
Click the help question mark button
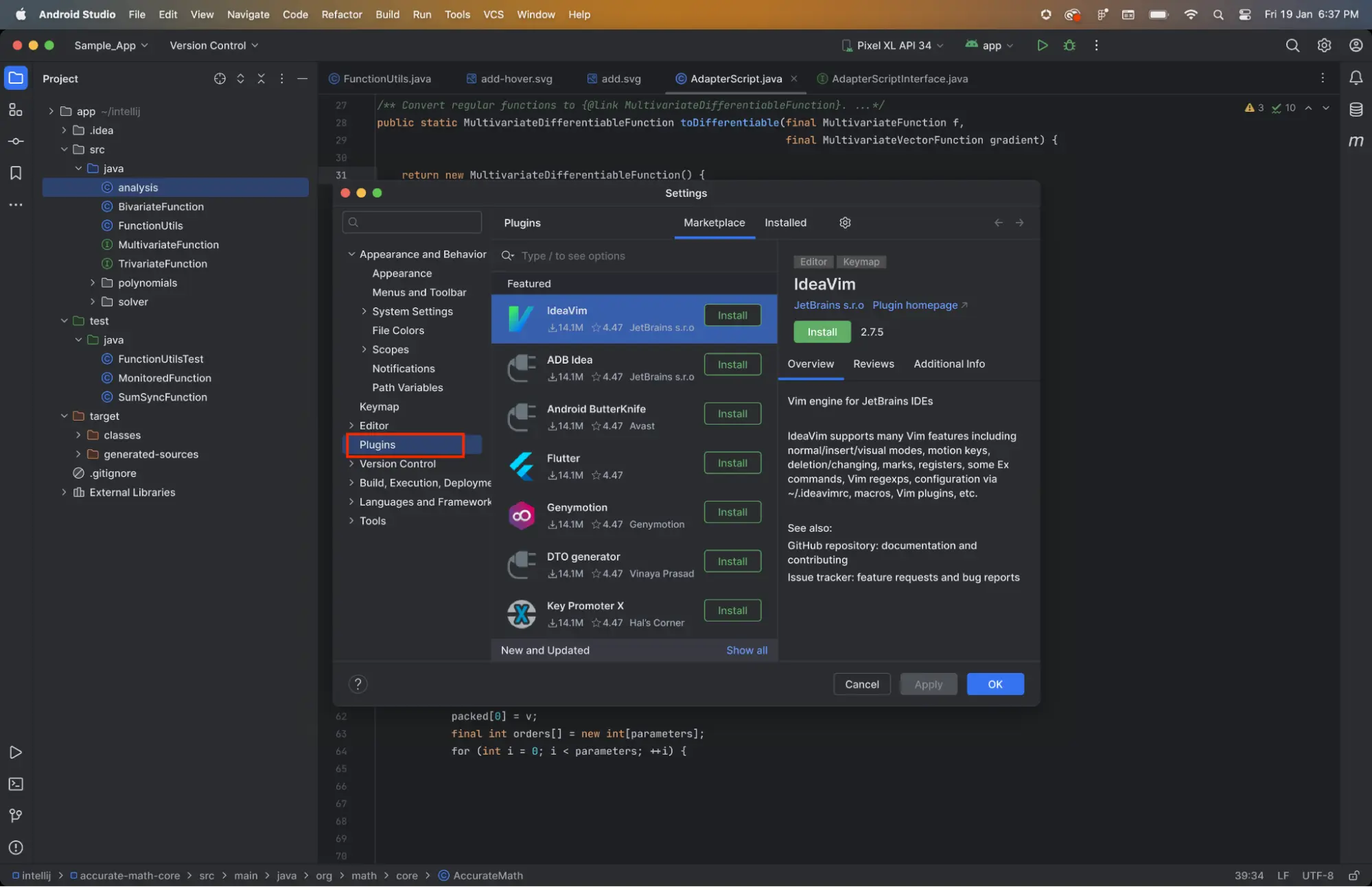click(358, 684)
